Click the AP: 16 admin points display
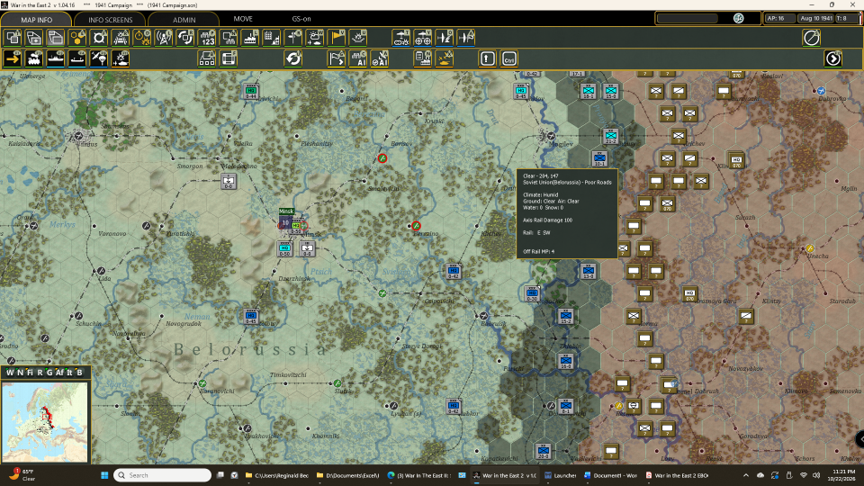Screen dimensions: 864x486 (x=779, y=18)
